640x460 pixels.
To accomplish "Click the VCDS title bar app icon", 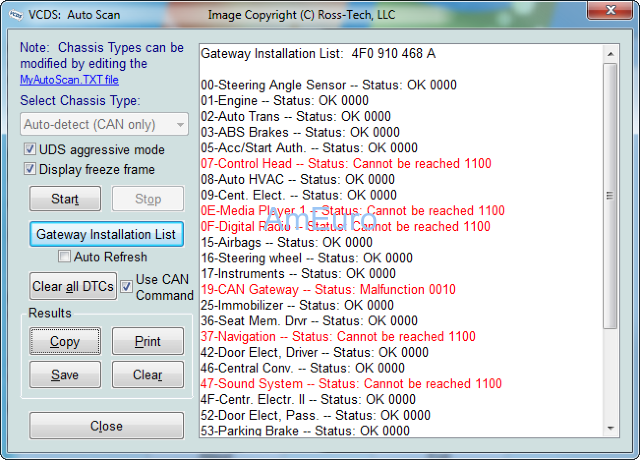I will (x=16, y=15).
